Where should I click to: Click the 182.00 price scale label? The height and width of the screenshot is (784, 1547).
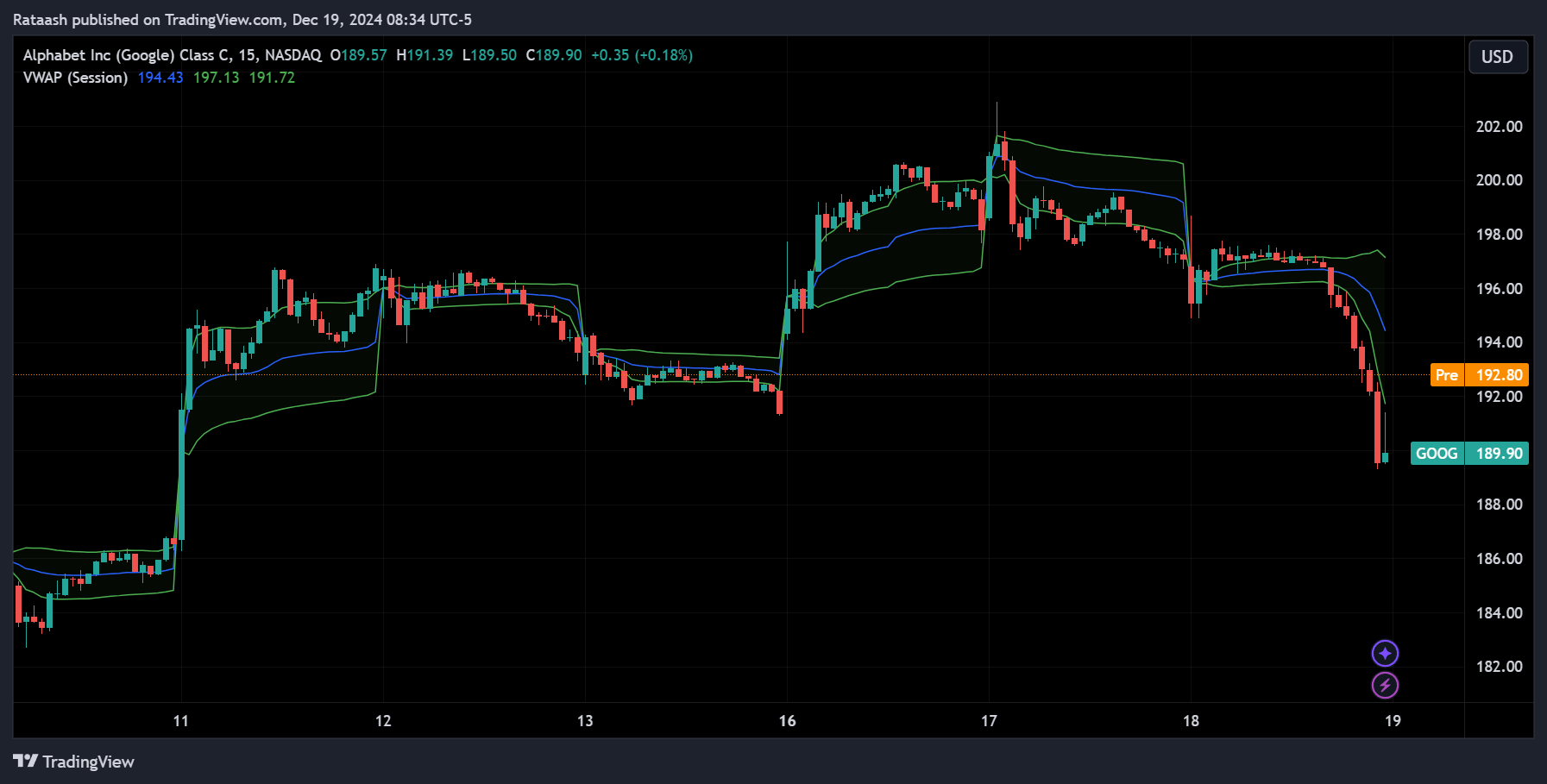coord(1499,667)
